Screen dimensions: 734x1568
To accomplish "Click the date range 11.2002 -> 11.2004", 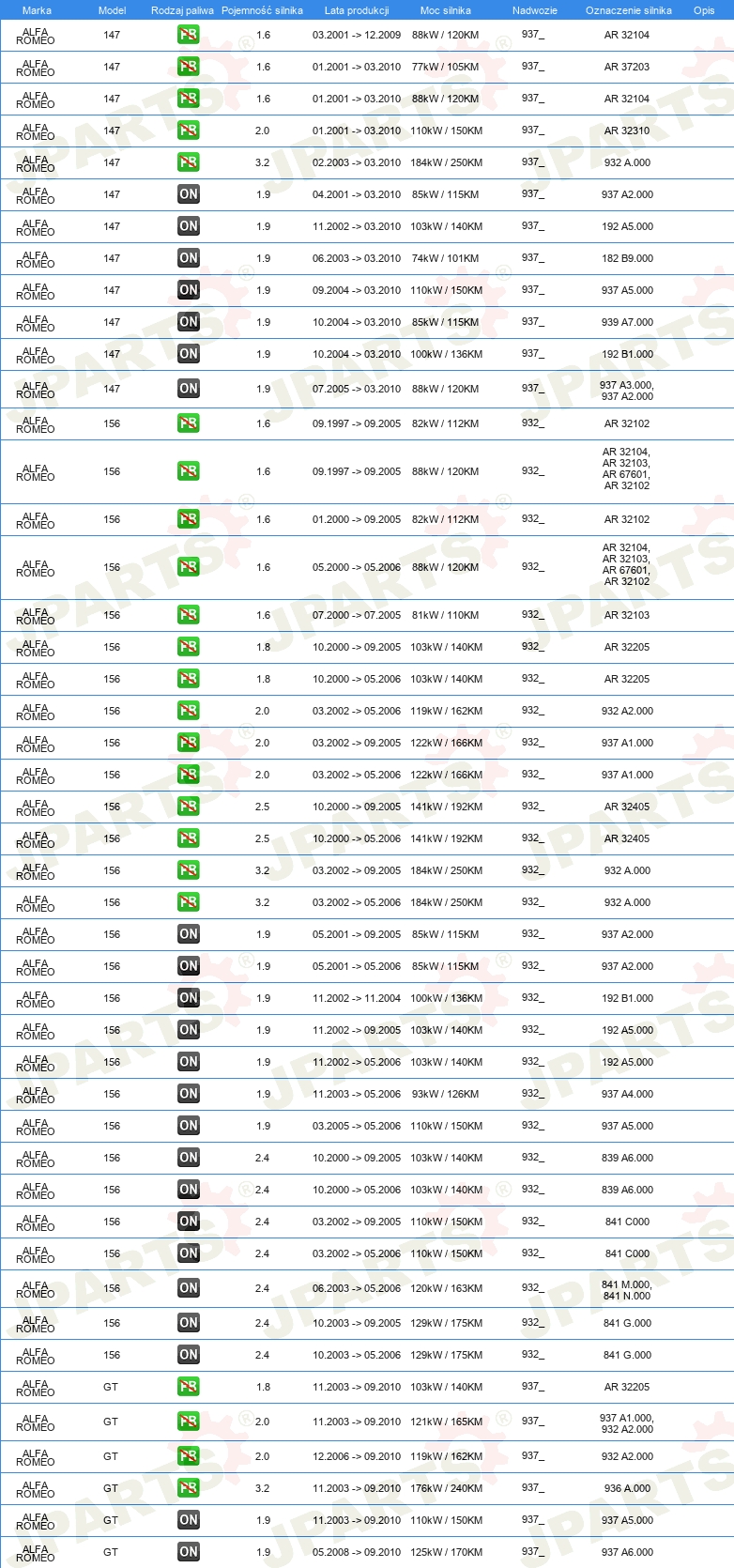I will pos(357,998).
